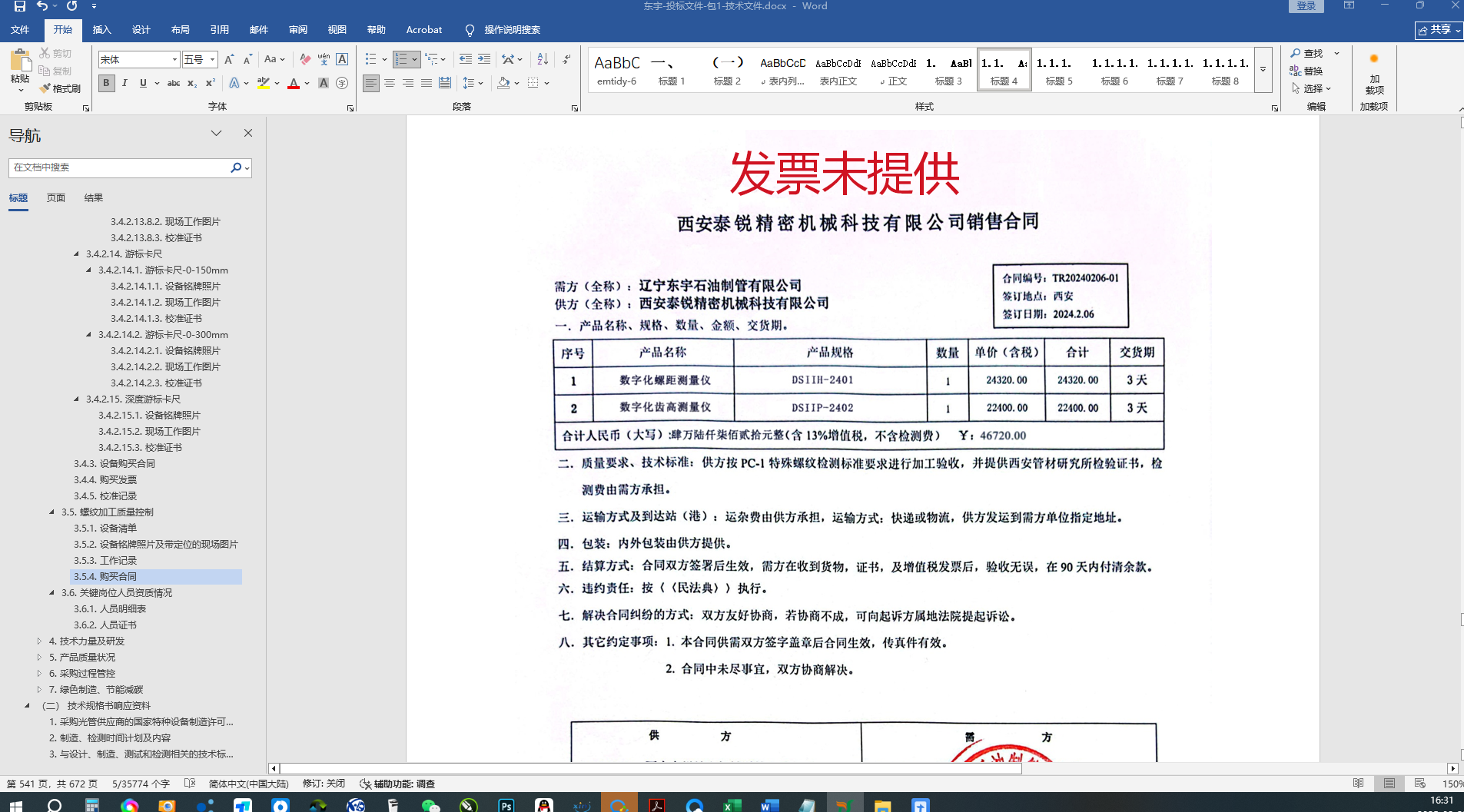Screen dimensions: 1464x812
Task: Open the 选择 dropdown in editing group
Action: point(1313,88)
